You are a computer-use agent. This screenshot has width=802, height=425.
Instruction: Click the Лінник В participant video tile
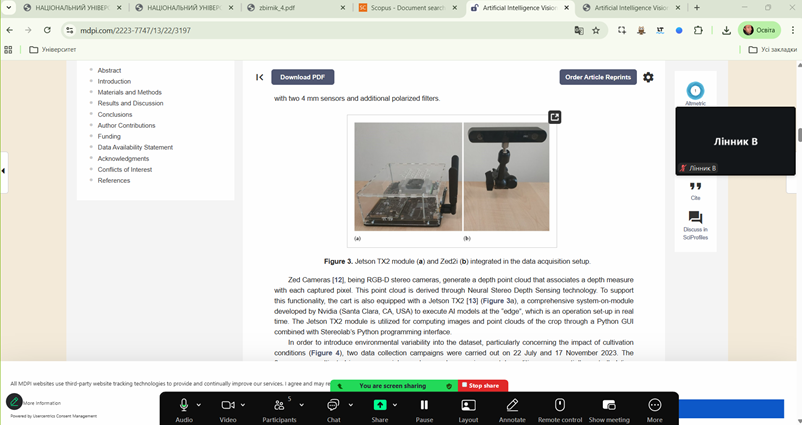click(x=736, y=141)
